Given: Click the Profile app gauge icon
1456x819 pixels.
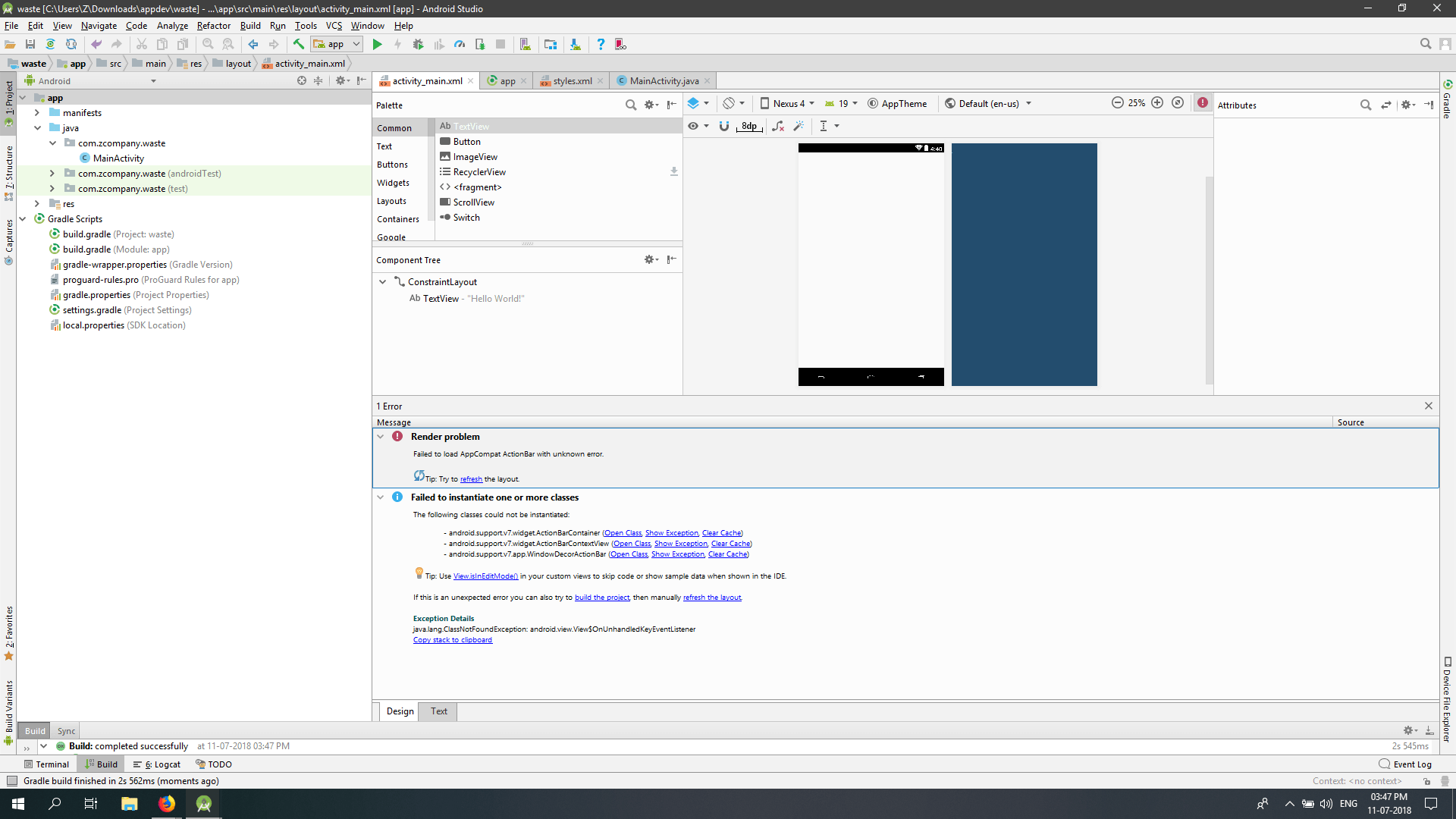Looking at the screenshot, I should tap(460, 45).
